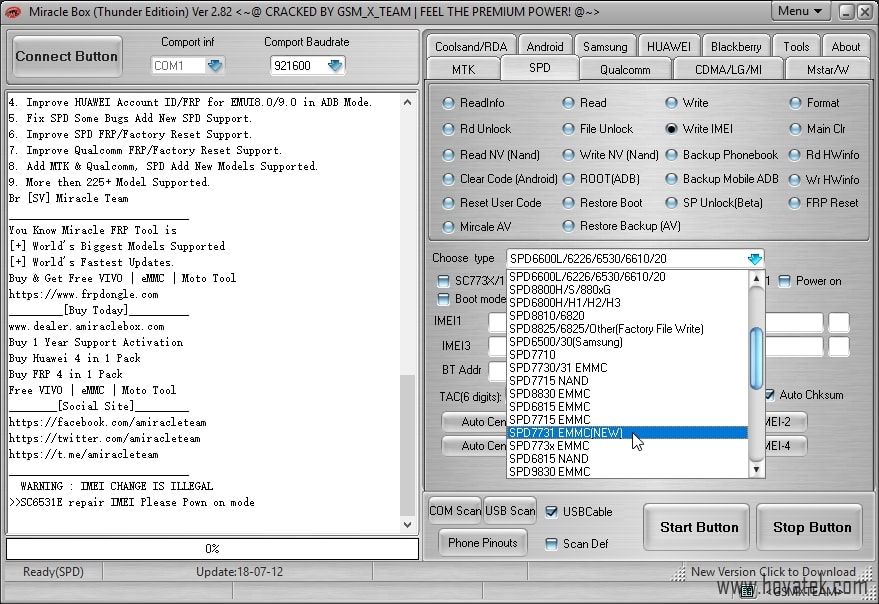Choose SPD8800H/S/880xG from type list
Screen dimensions: 879x604
[x=628, y=289]
